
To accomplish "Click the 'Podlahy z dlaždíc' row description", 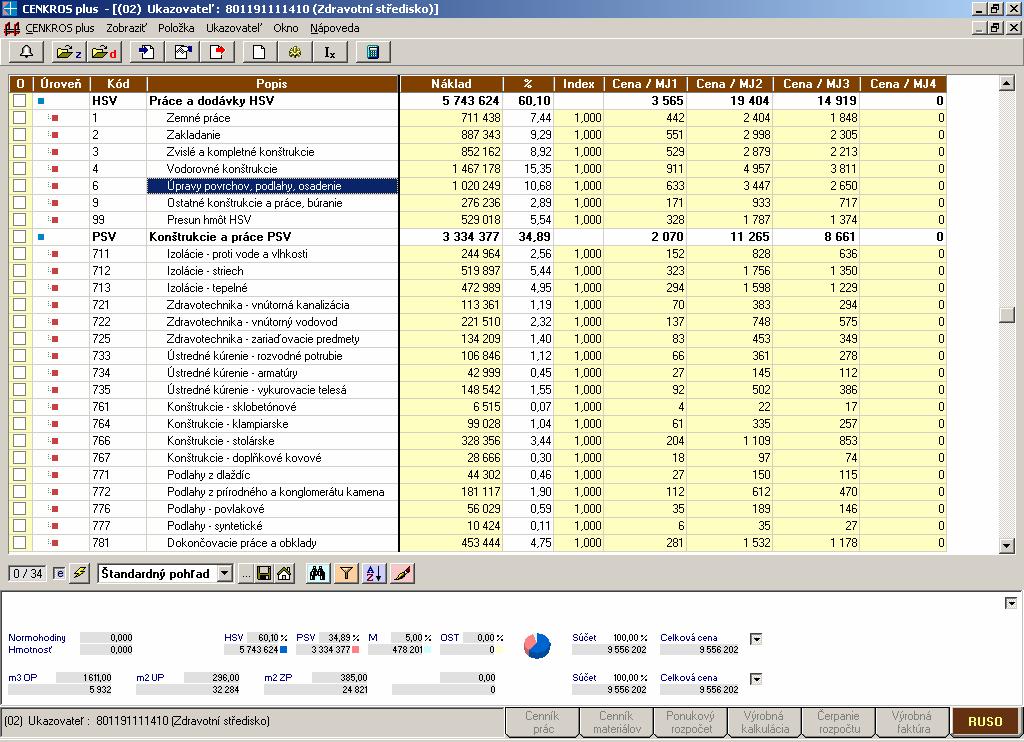I will pos(208,475).
